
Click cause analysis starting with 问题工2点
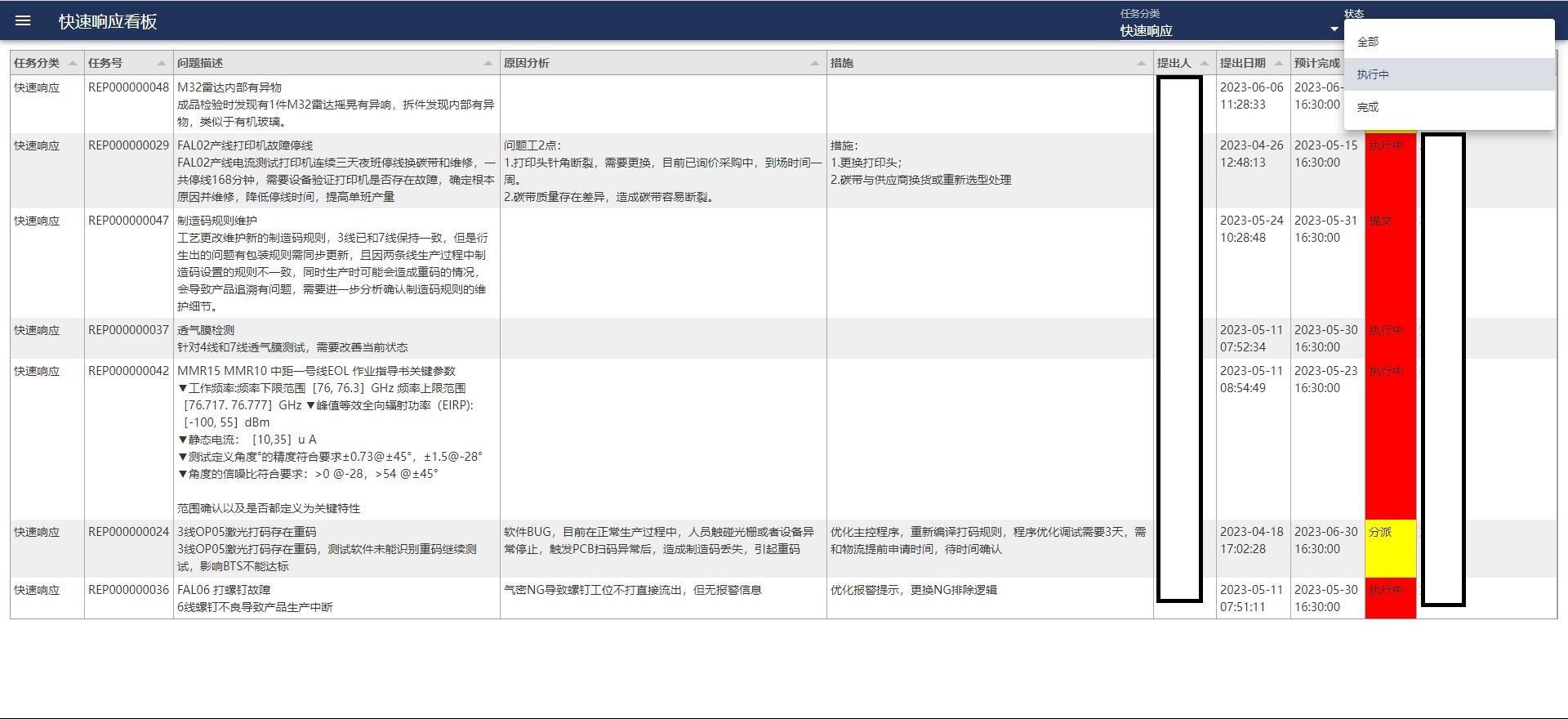[x=663, y=171]
